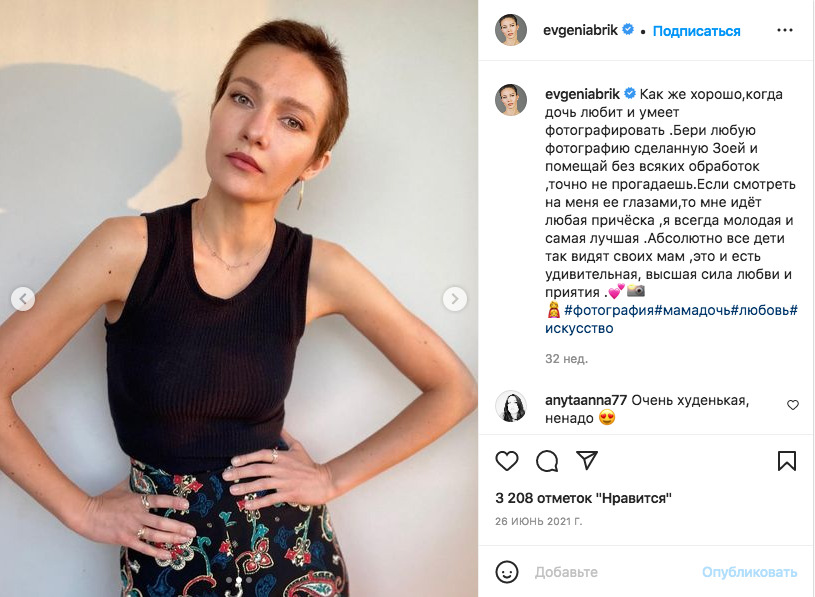View likes list 3 208 отметок
Viewport: 815px width, 597px height.
(x=583, y=498)
